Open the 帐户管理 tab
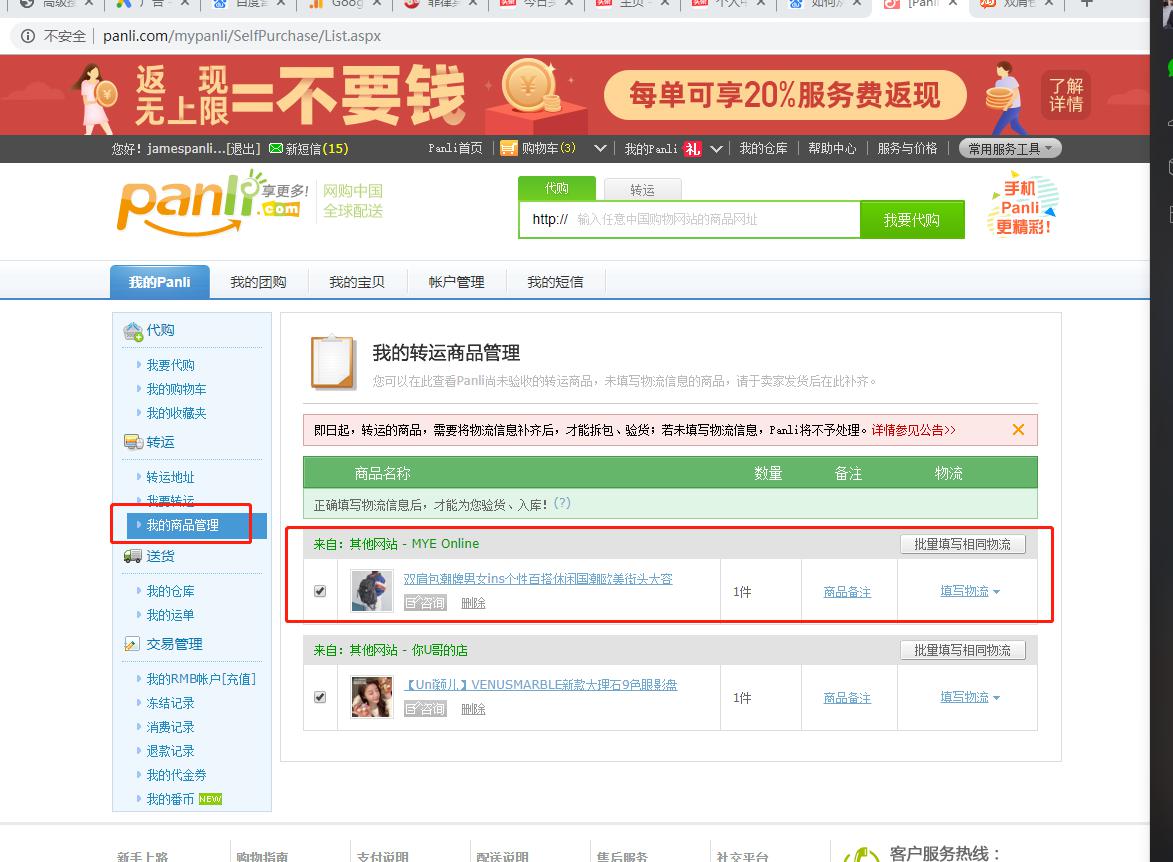1173x862 pixels. [x=456, y=281]
